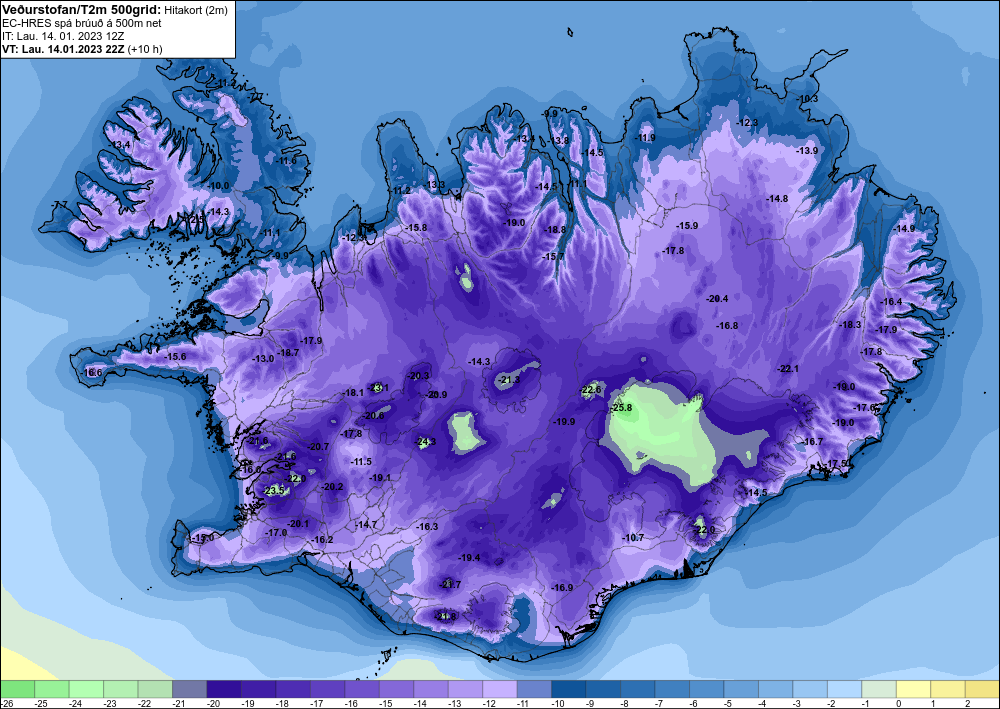Click the -7.7 temperature label in the Westfjords

tap(59, 205)
